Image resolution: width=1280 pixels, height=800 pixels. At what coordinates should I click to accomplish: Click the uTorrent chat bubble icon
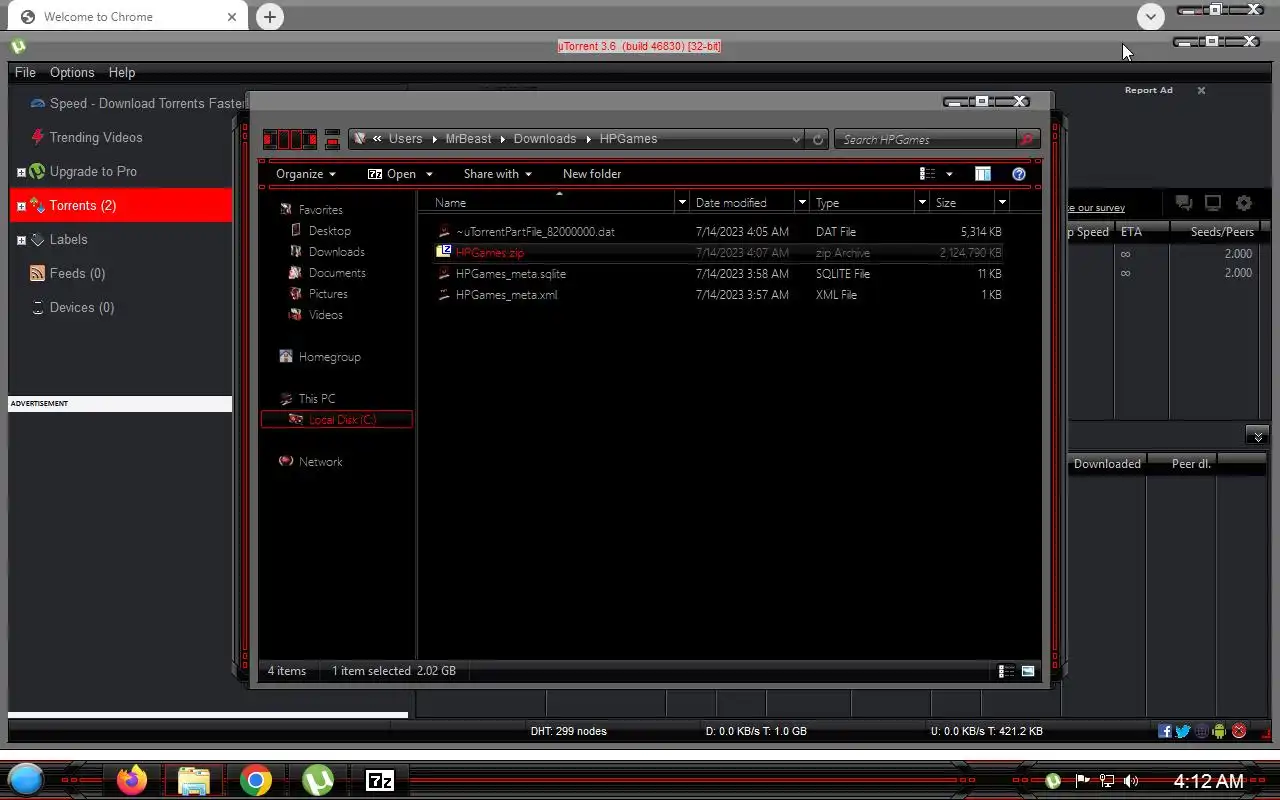click(x=1184, y=203)
